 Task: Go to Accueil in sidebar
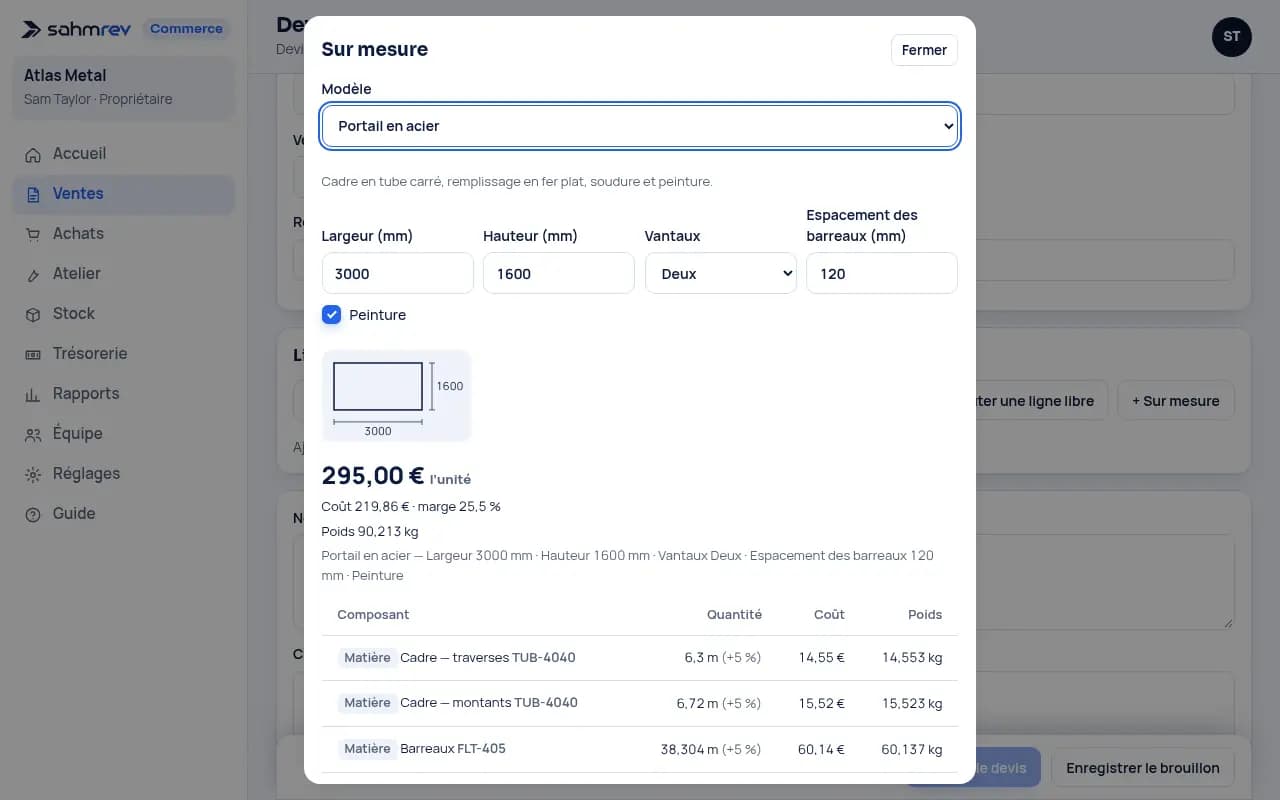coord(124,154)
